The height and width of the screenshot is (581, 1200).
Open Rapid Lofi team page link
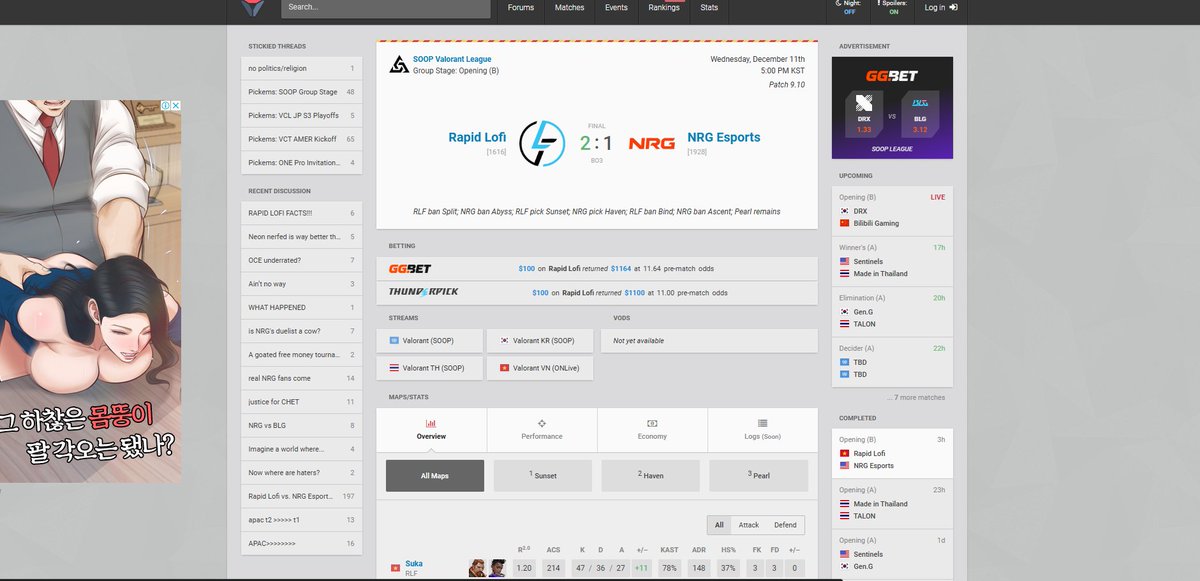(477, 137)
